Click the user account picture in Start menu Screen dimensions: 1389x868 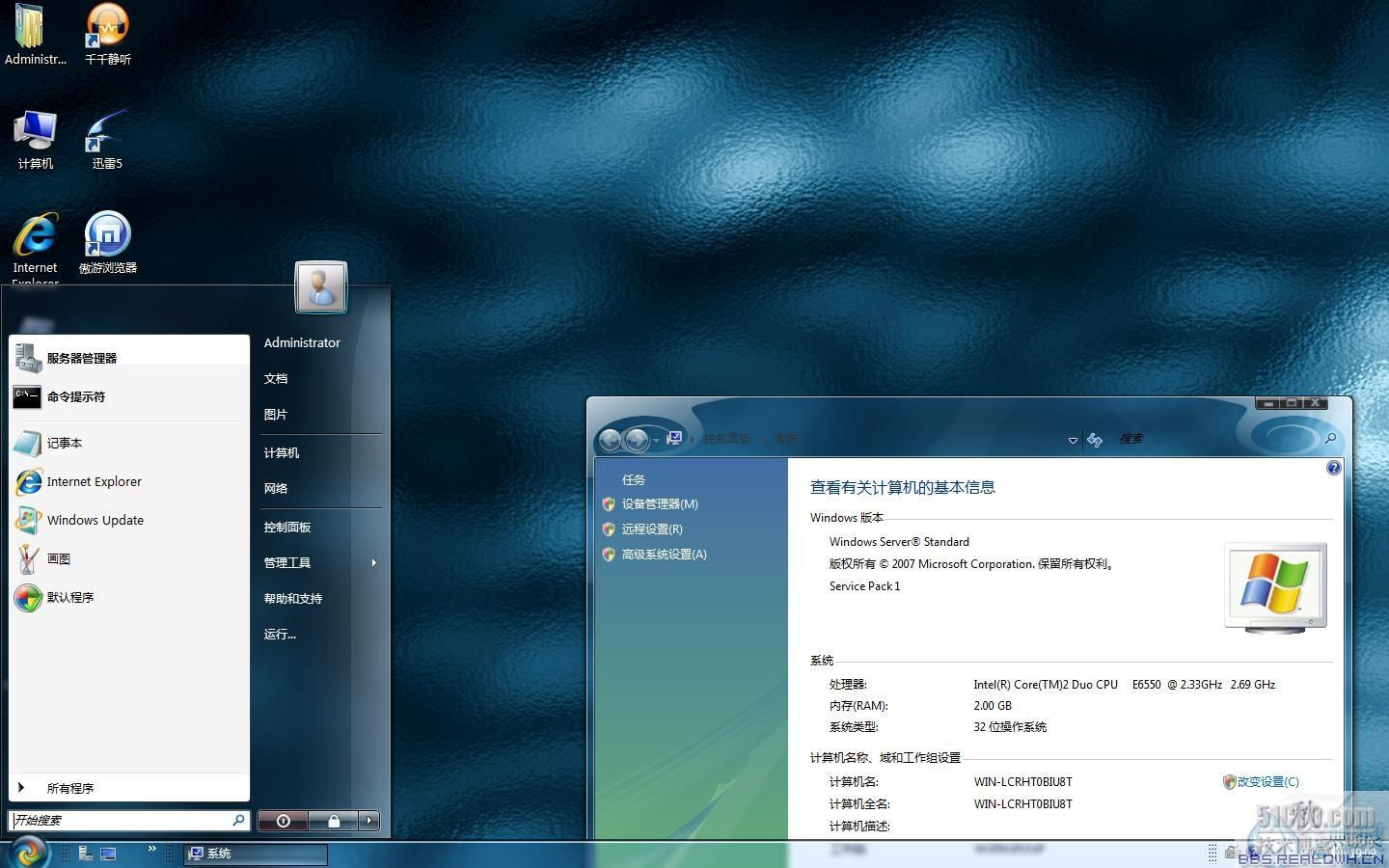(321, 286)
